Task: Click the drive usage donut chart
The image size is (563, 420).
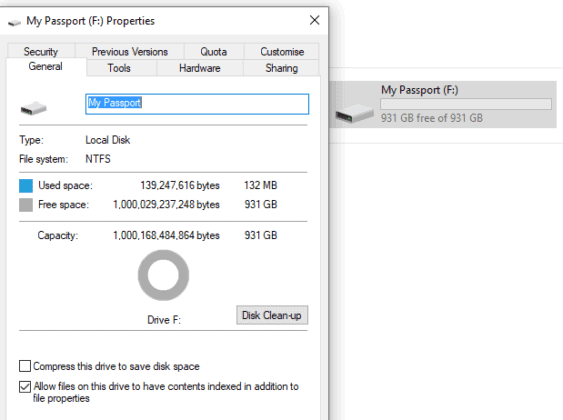Action: pyautogui.click(x=163, y=275)
